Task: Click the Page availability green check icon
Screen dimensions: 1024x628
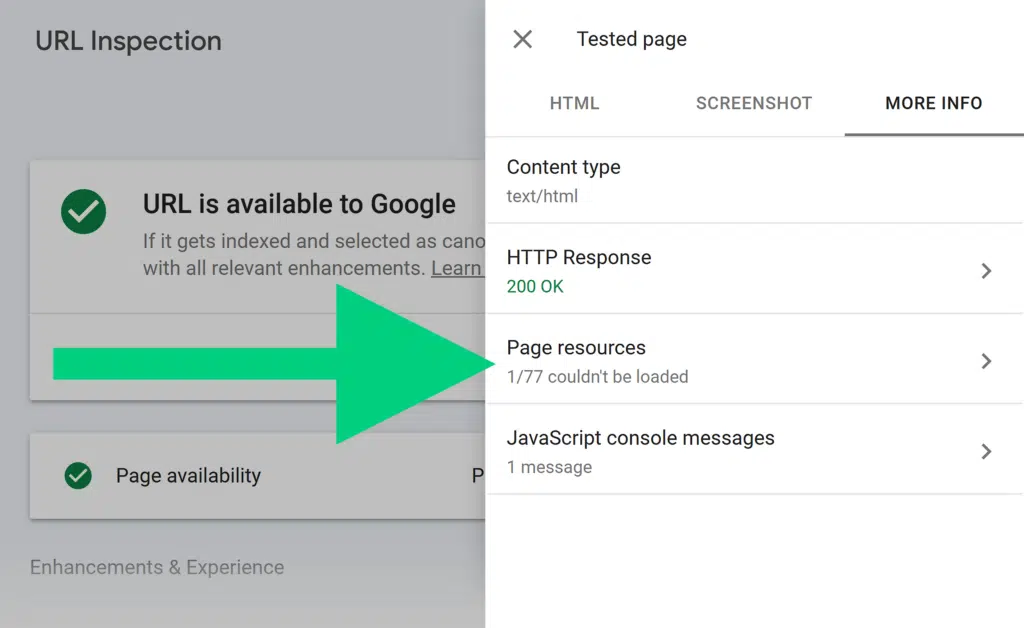Action: click(77, 476)
